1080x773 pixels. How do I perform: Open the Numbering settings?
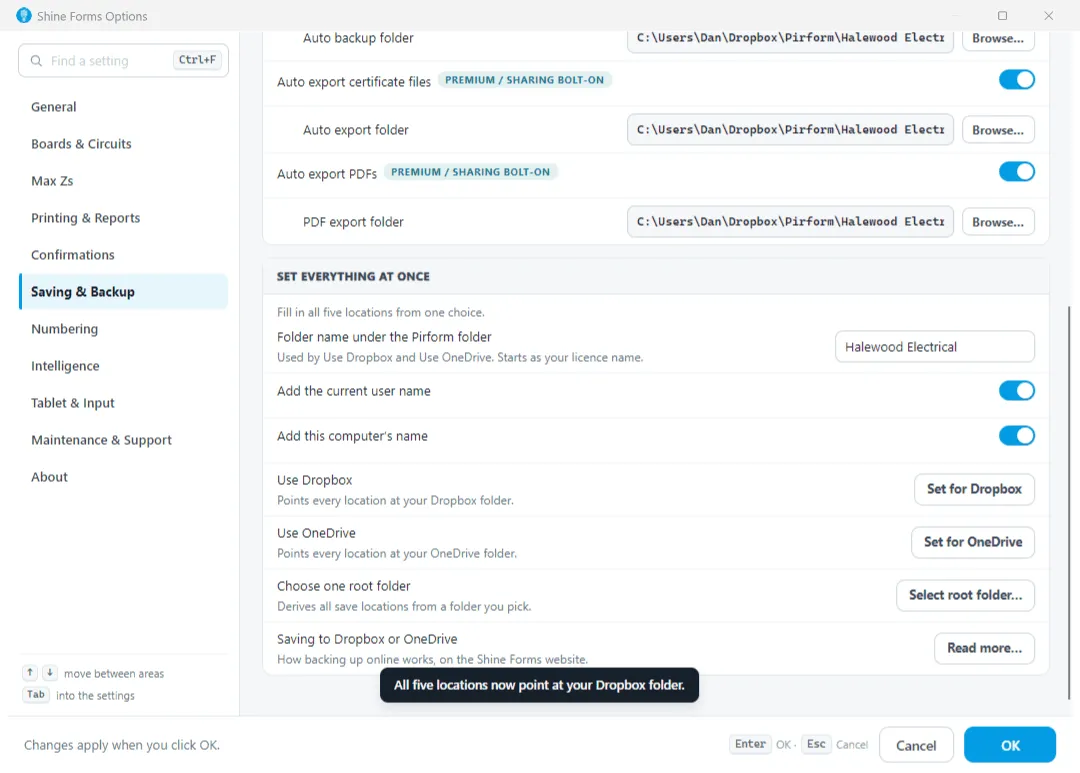[123, 329]
